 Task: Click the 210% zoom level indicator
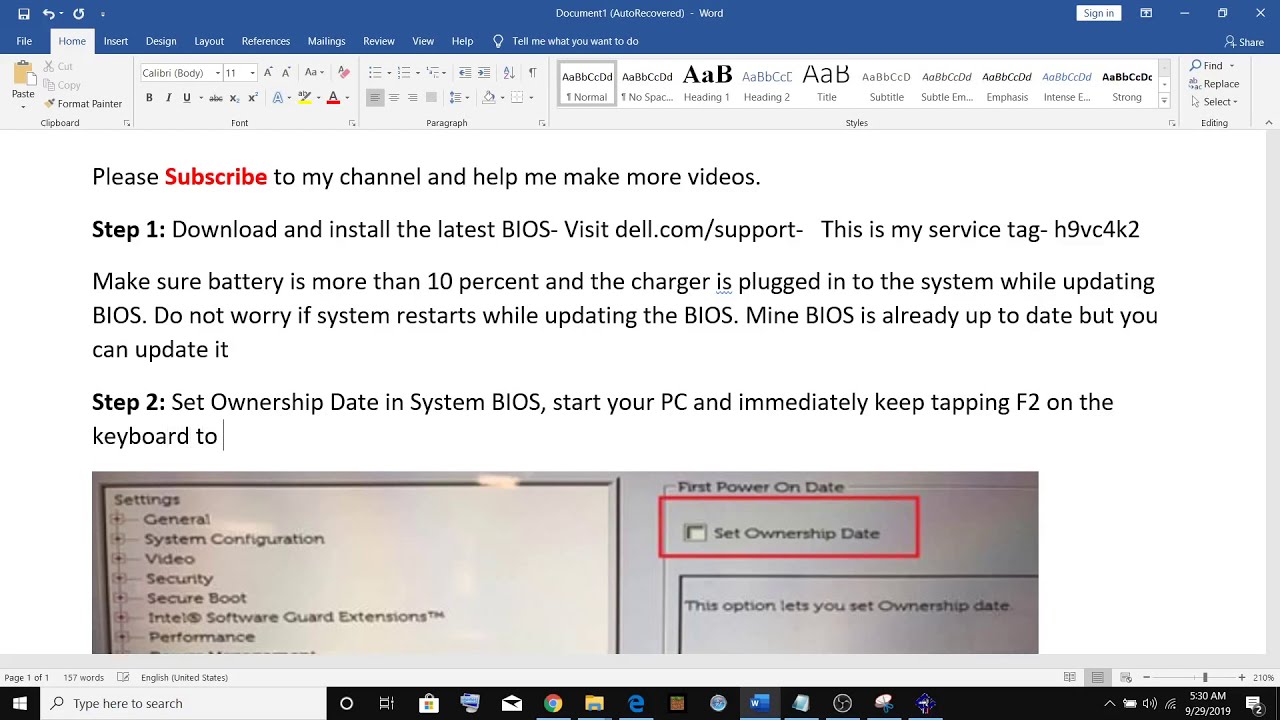pos(1264,678)
